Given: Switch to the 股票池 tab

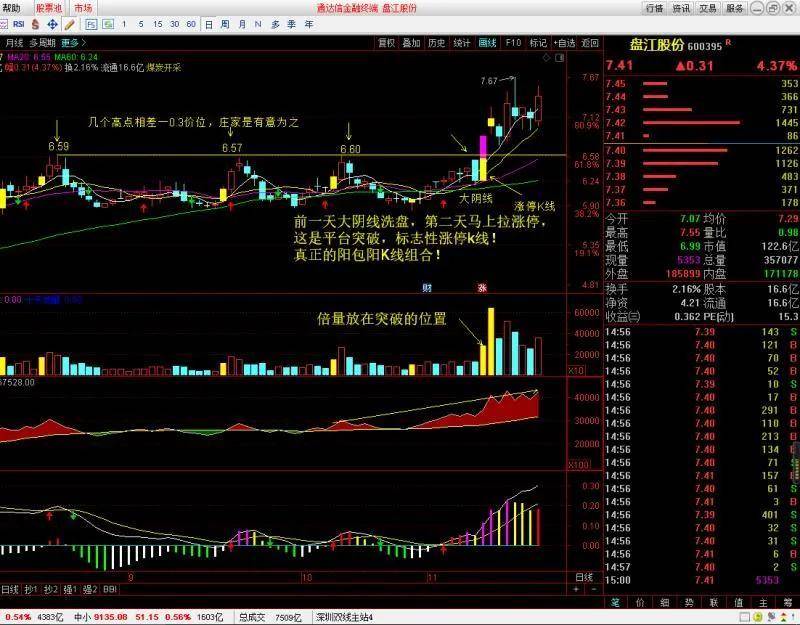Looking at the screenshot, I should pyautogui.click(x=49, y=8).
